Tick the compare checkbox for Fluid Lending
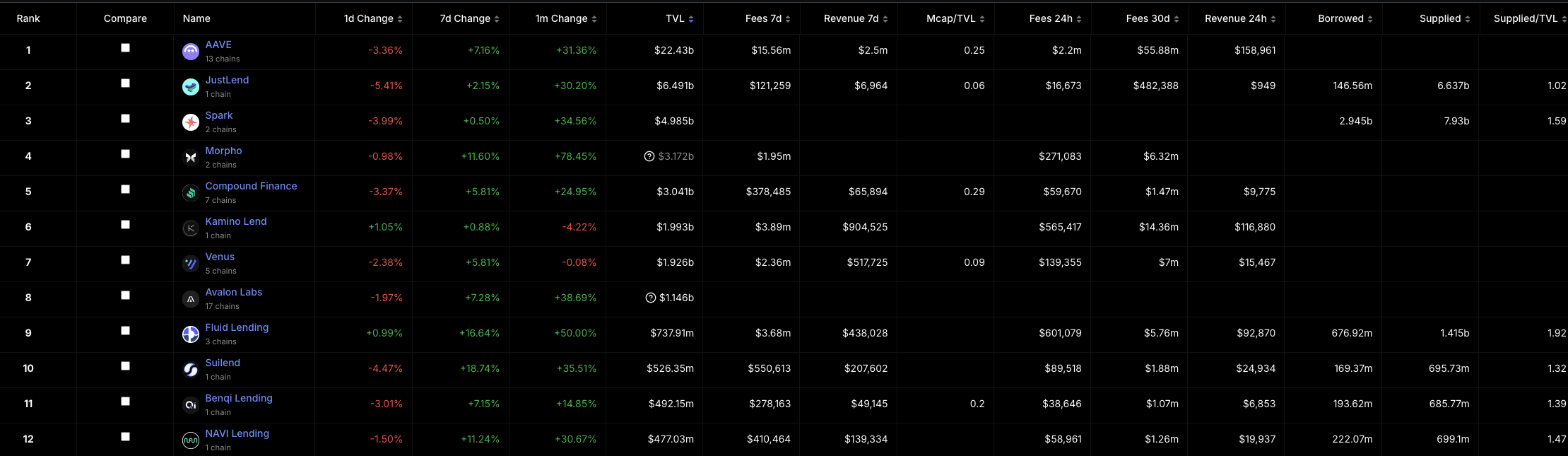The width and height of the screenshot is (1568, 456). (x=125, y=331)
